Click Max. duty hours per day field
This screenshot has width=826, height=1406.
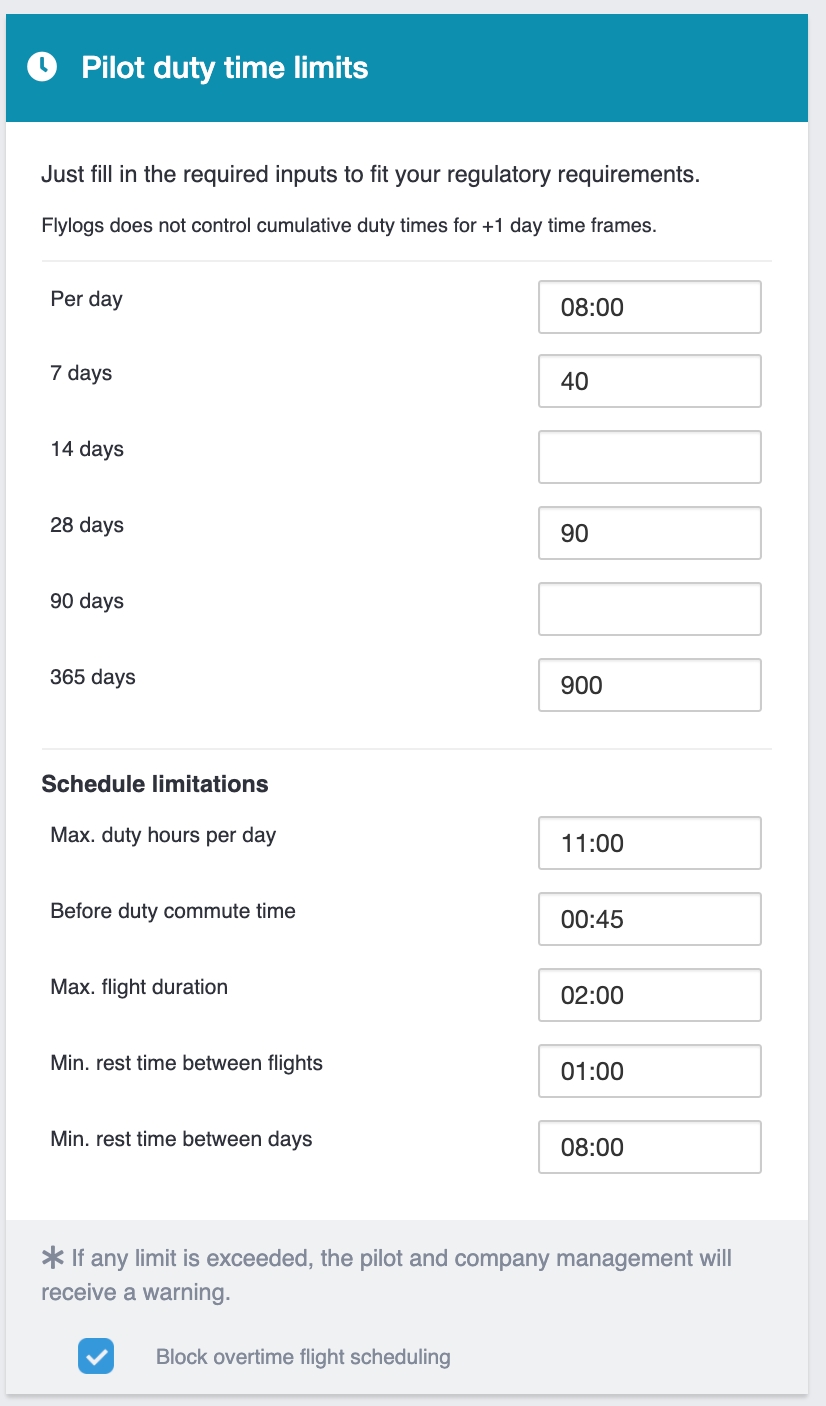(x=649, y=843)
